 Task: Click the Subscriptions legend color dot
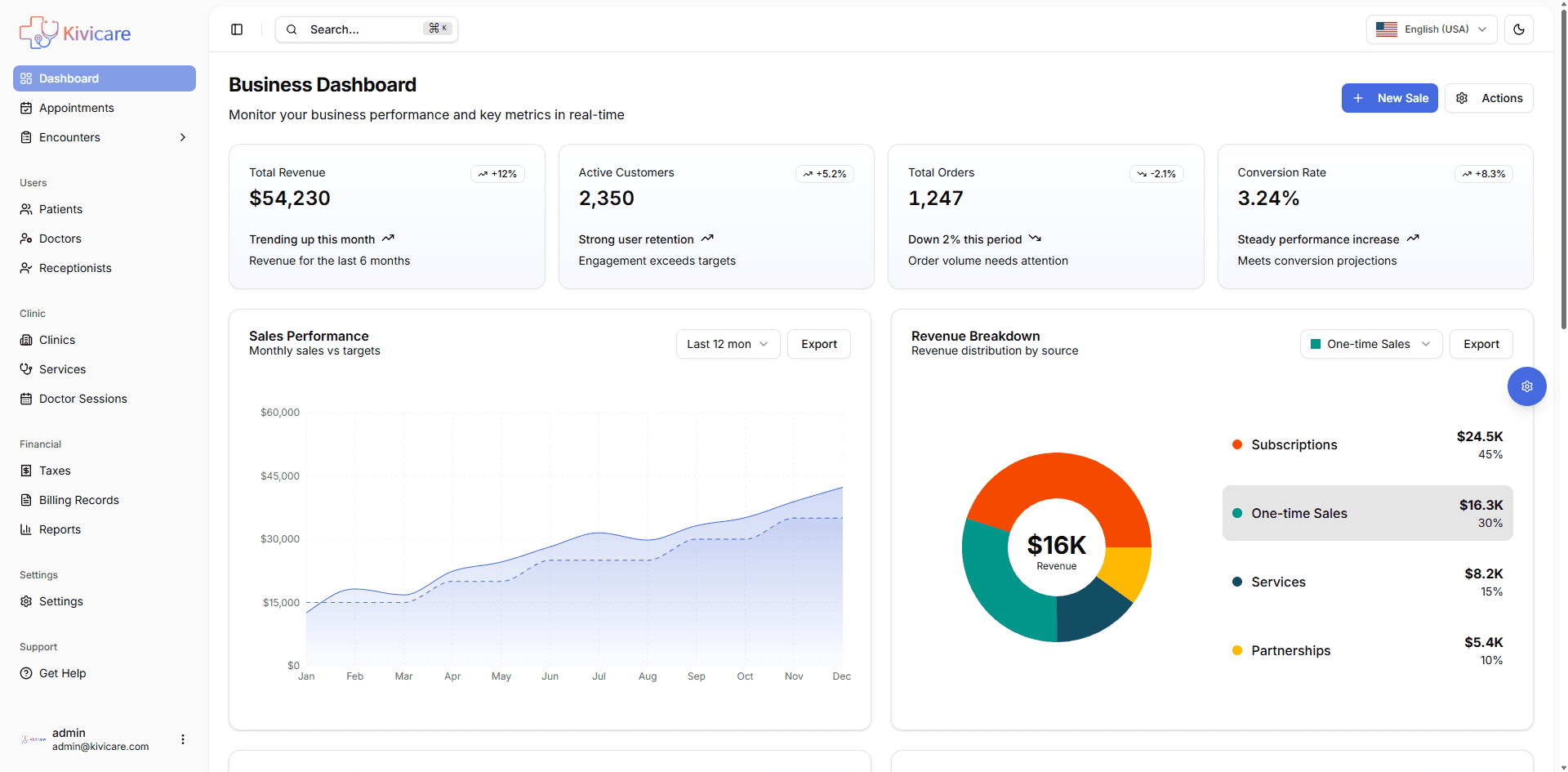tap(1237, 444)
